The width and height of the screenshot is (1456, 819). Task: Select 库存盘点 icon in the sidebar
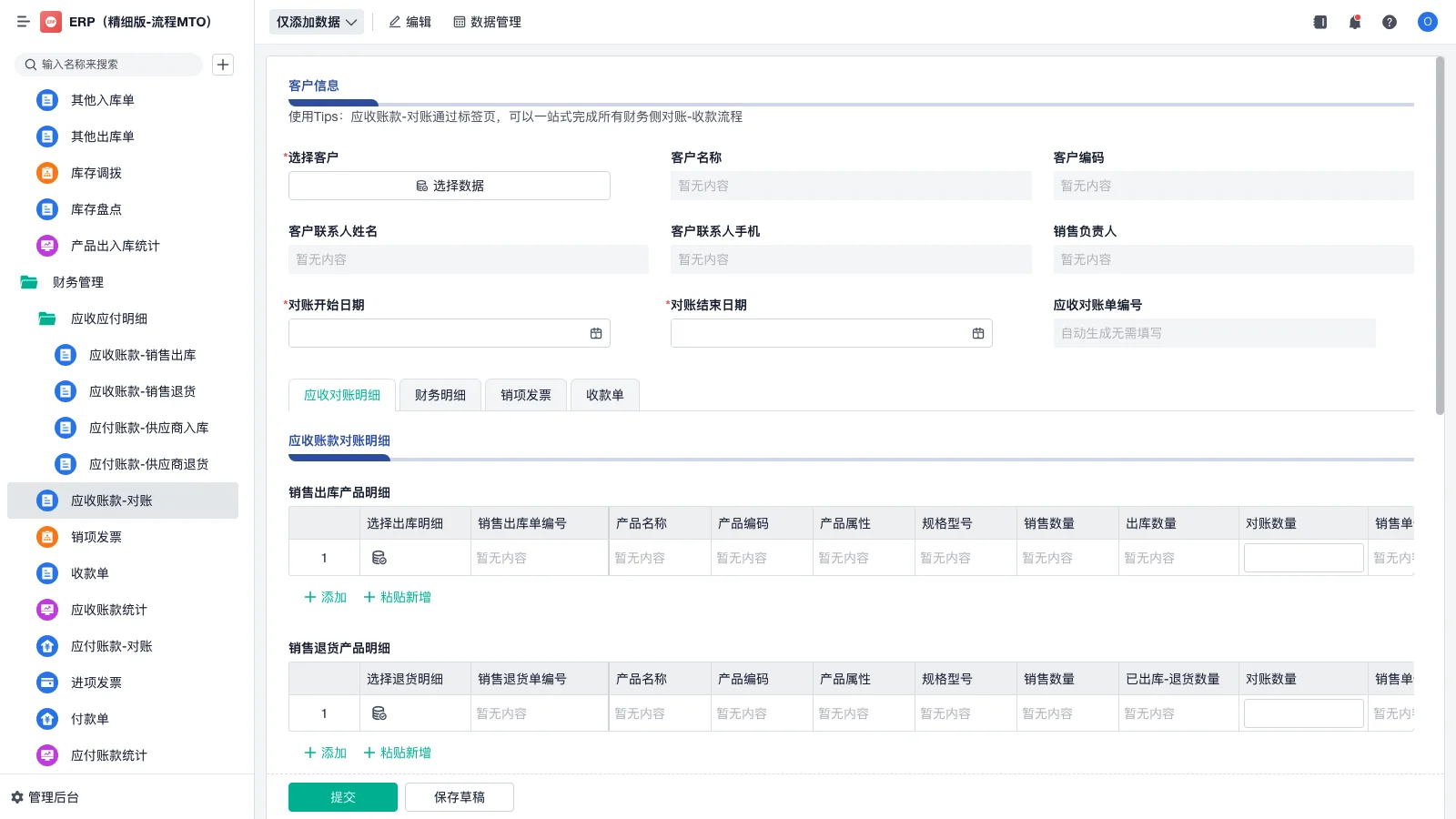(46, 209)
